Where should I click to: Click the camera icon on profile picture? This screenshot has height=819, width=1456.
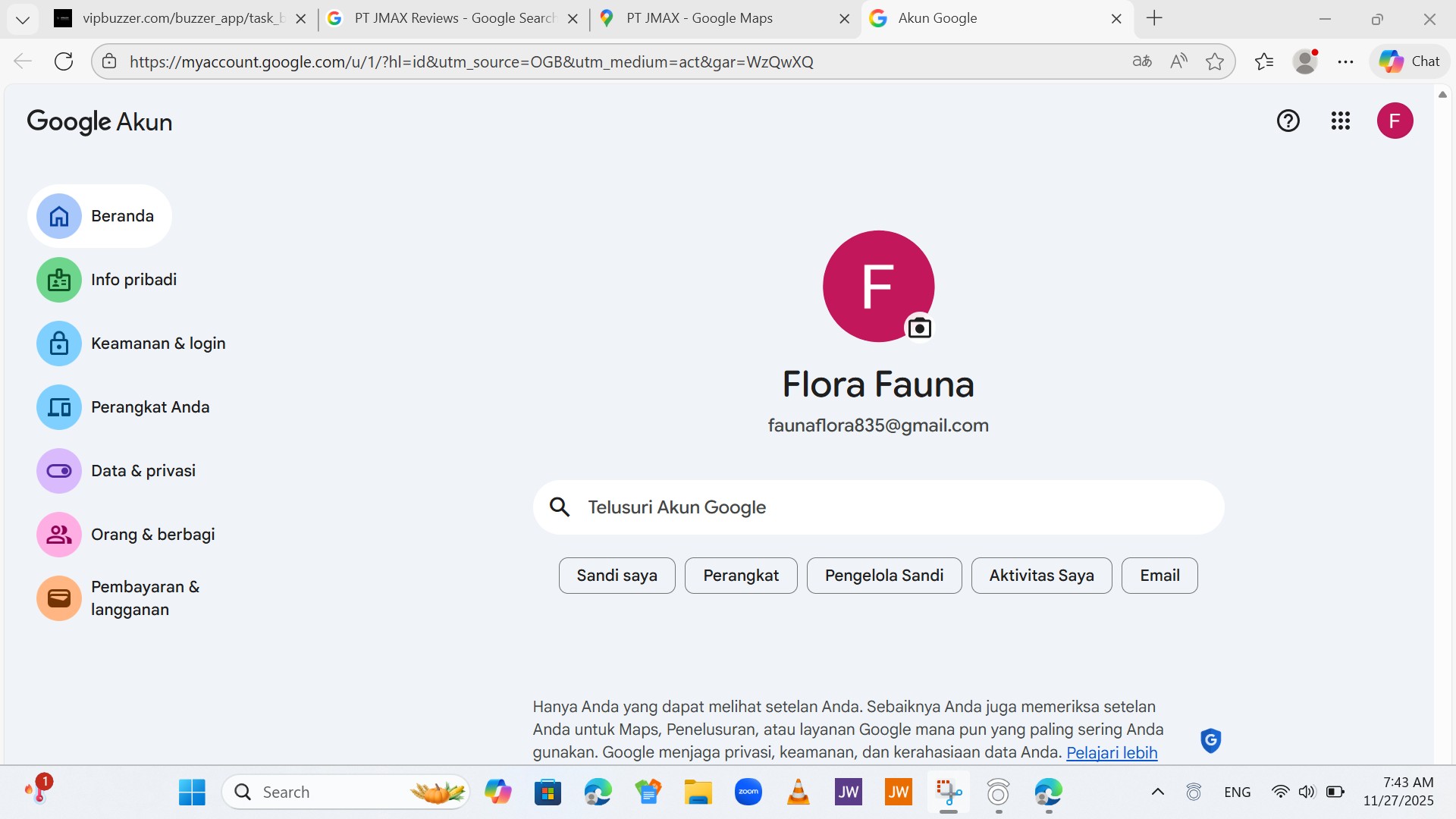click(x=919, y=328)
